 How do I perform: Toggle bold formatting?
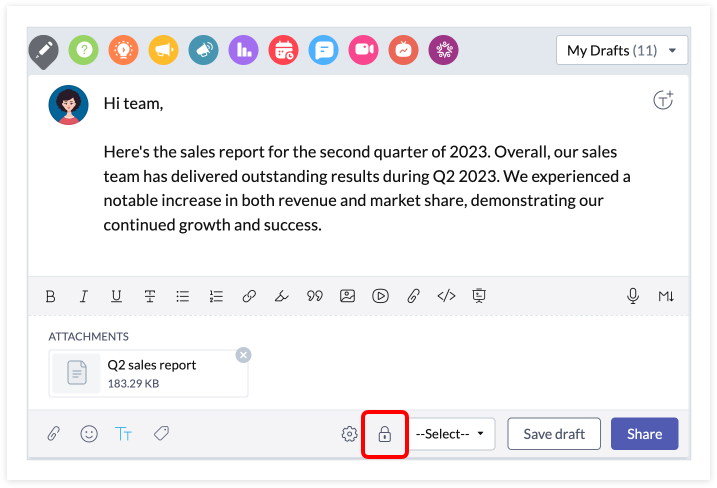tap(51, 296)
